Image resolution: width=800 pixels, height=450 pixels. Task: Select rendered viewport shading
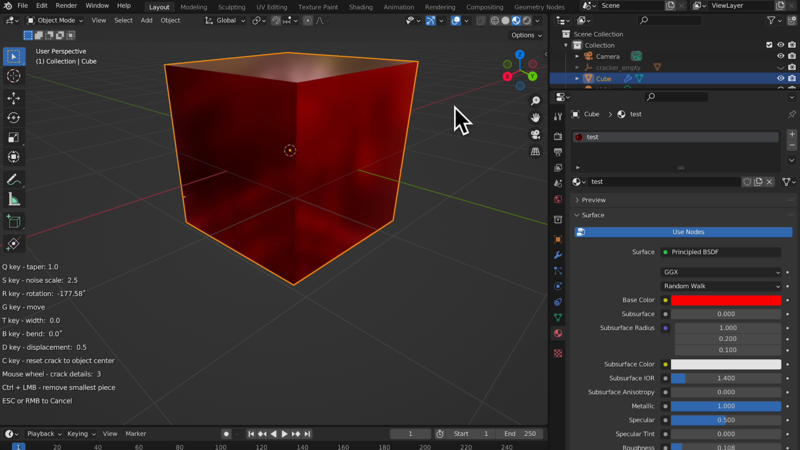click(x=527, y=20)
